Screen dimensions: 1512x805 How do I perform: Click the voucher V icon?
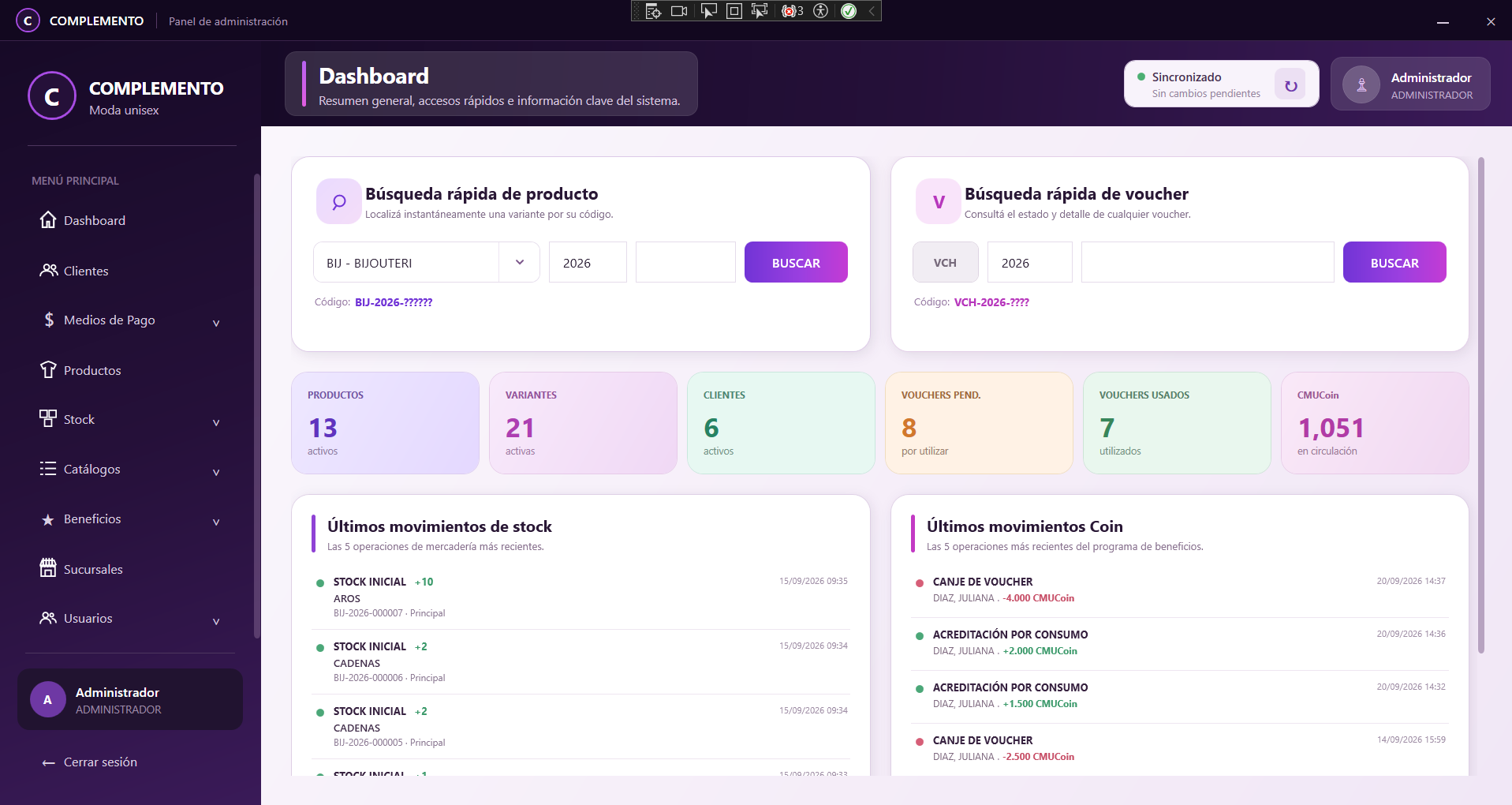pyautogui.click(x=939, y=202)
